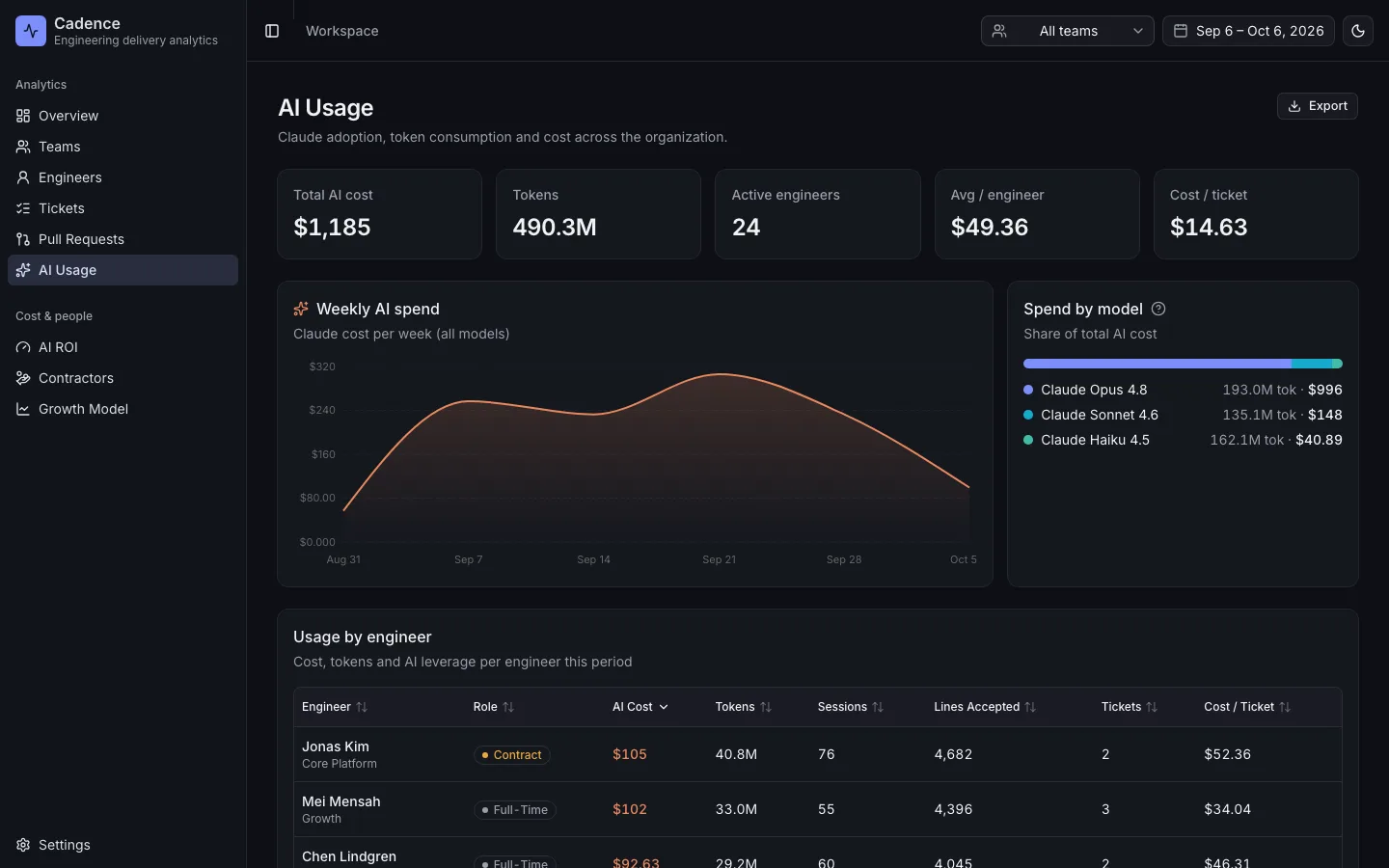The image size is (1389, 868).
Task: Click the Full-Time badge for Mei Mensah
Action: (x=515, y=810)
